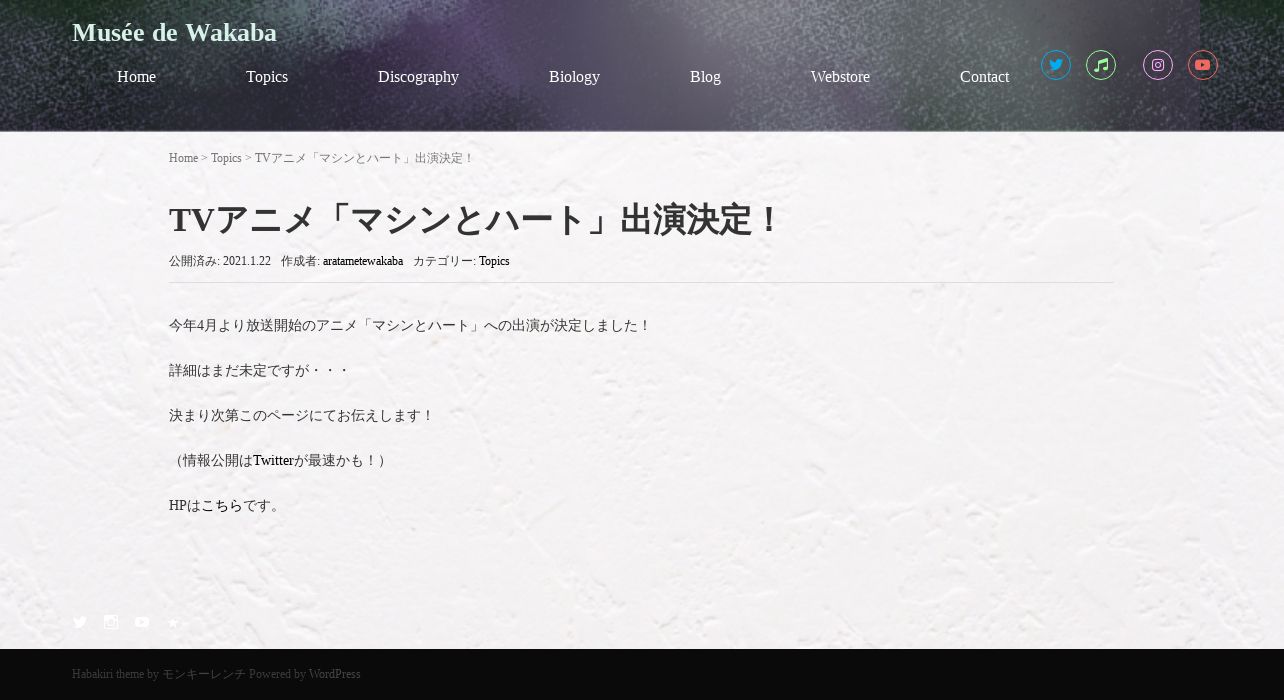Click the footer Twitter icon

[80, 622]
